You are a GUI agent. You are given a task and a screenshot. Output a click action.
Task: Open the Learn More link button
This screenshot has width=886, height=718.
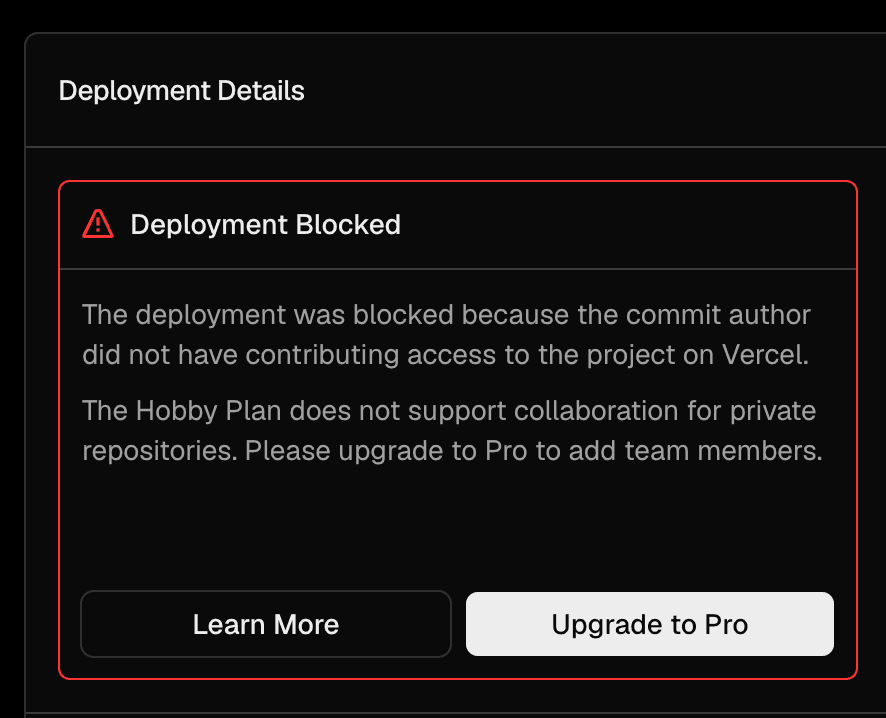click(x=266, y=624)
